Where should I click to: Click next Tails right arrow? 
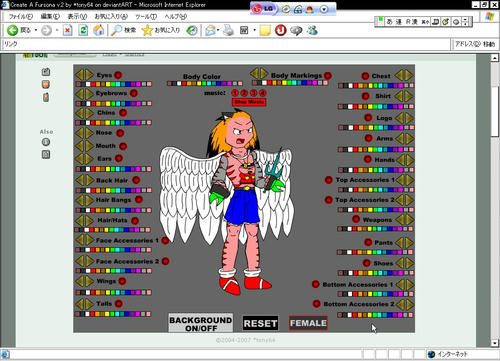click(x=90, y=304)
